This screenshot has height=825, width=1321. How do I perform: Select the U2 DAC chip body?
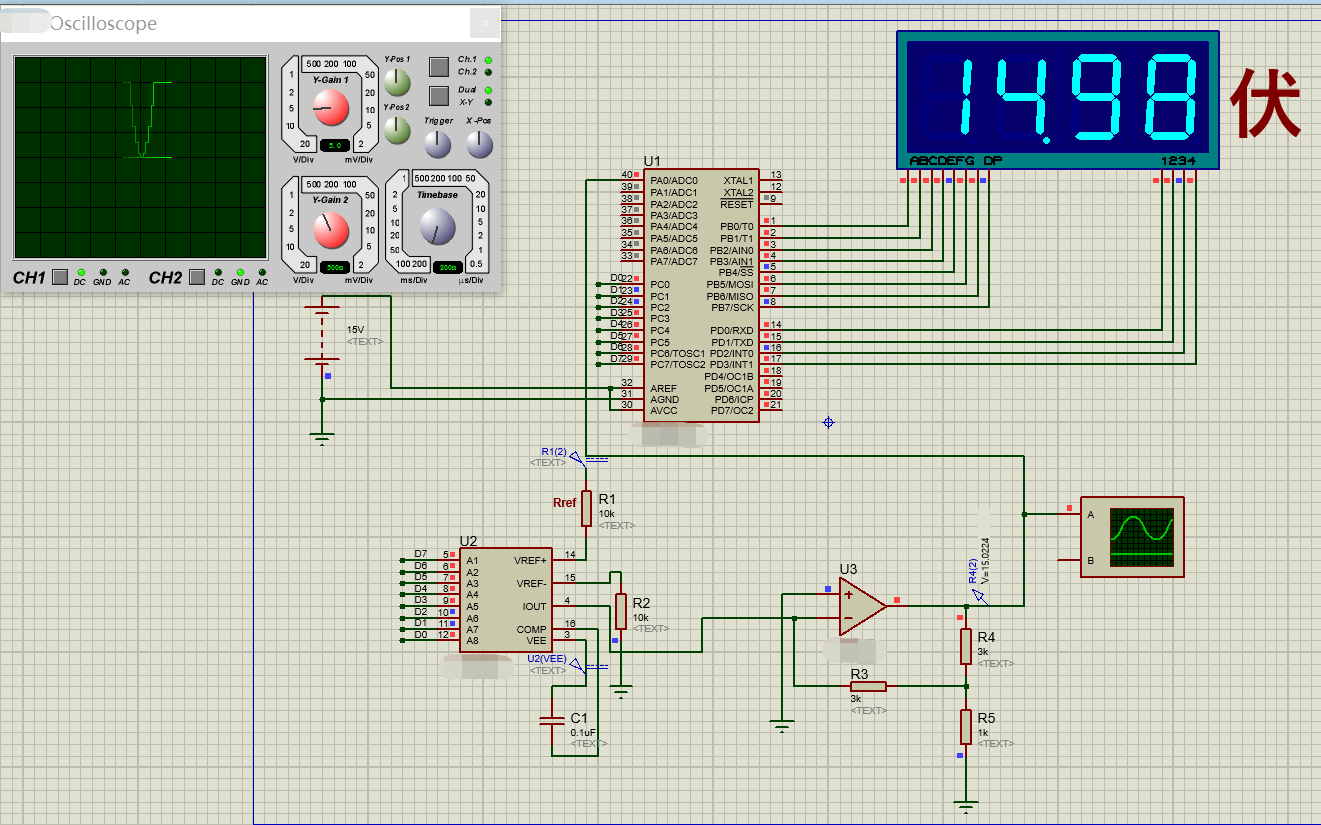click(x=506, y=600)
